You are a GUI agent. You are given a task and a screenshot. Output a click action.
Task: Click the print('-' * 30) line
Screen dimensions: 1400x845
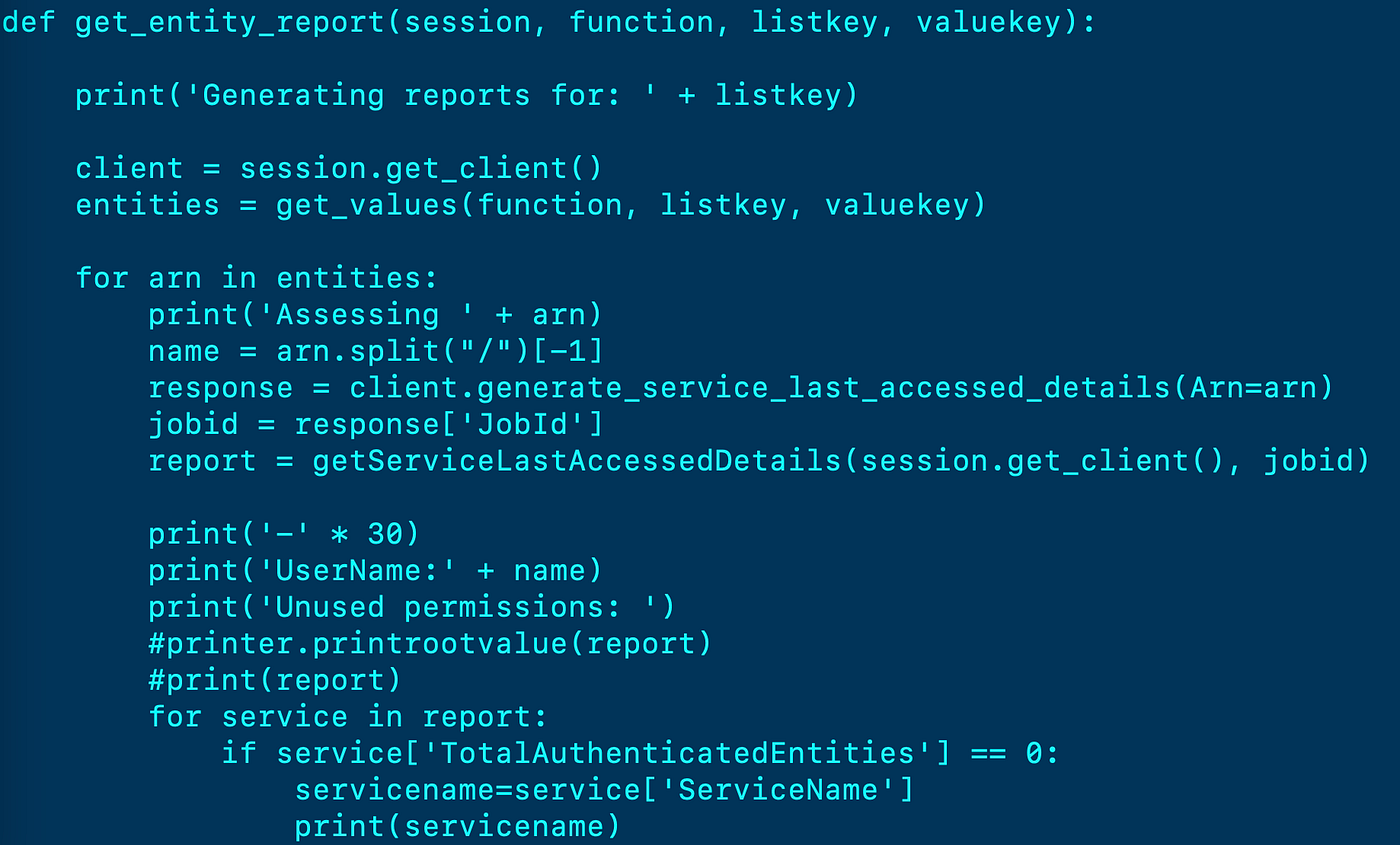tap(283, 533)
